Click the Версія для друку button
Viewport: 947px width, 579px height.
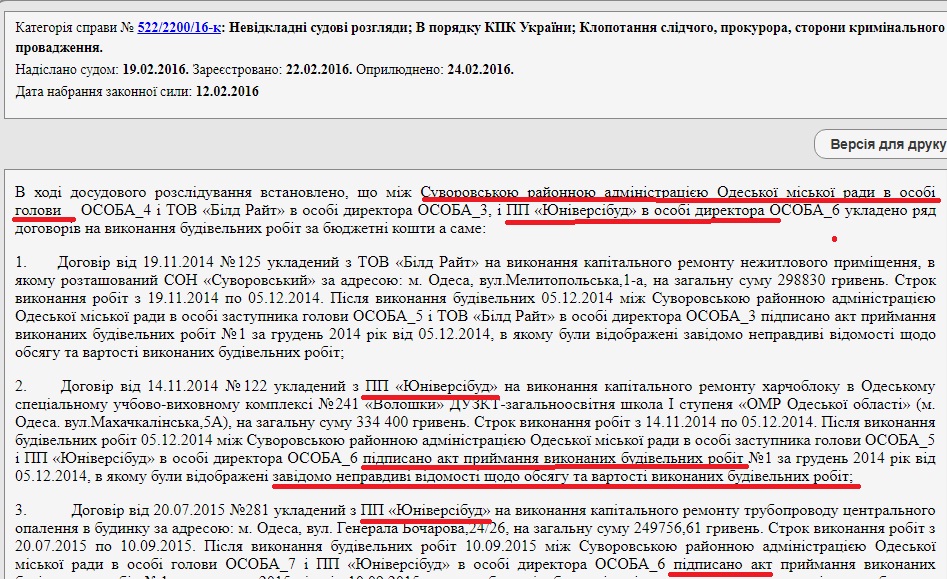click(886, 145)
